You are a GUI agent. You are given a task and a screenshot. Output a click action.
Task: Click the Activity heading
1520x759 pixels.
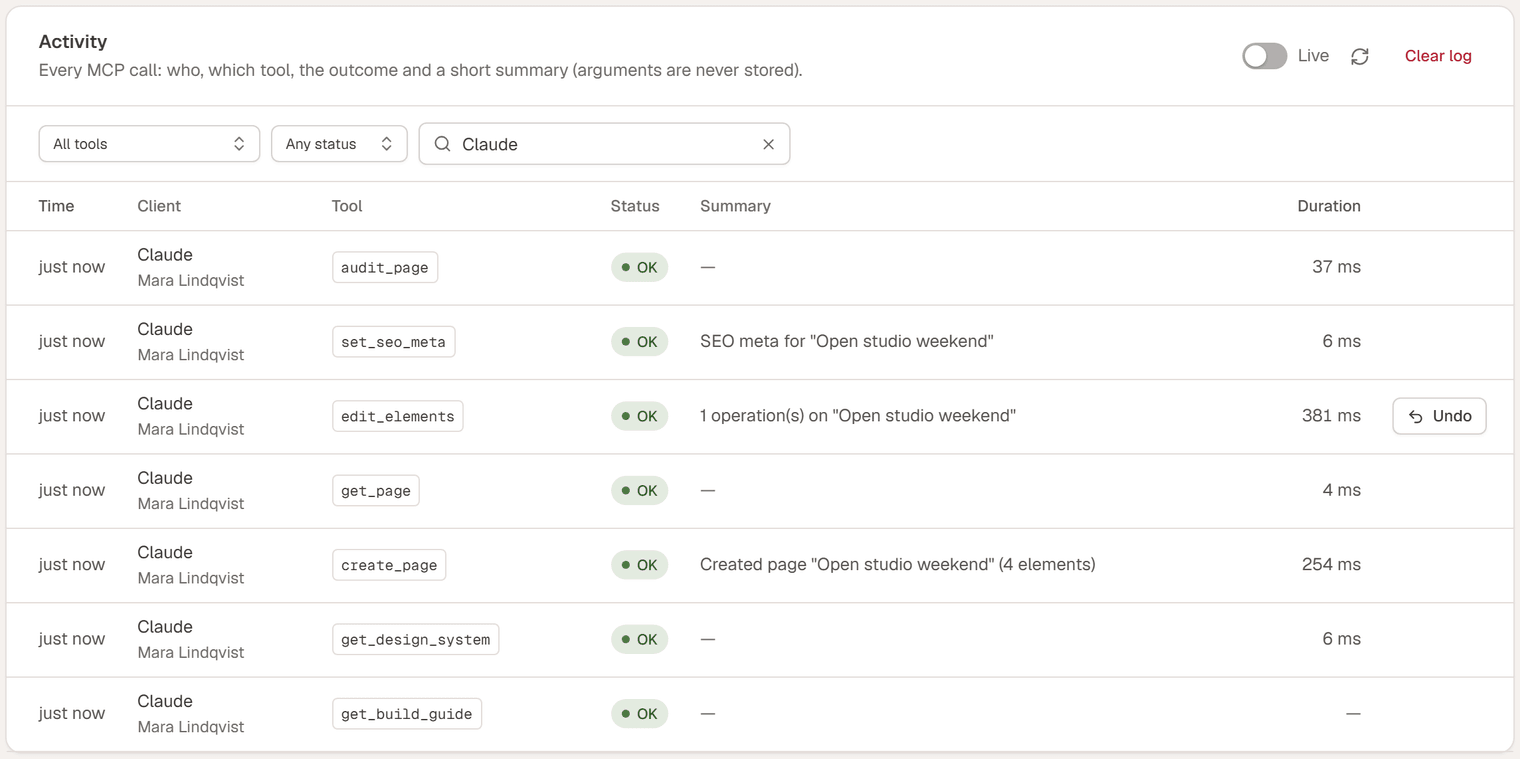[x=73, y=41]
